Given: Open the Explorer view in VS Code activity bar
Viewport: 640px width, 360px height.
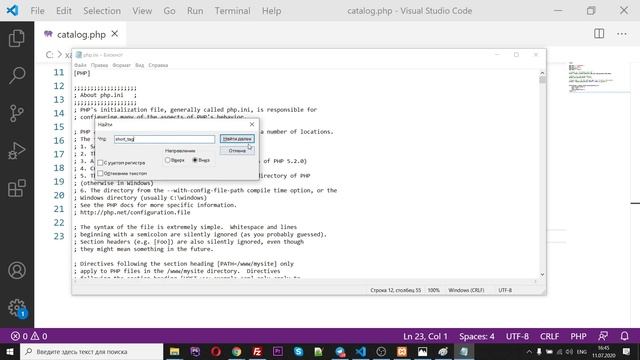Looking at the screenshot, I should coord(17,38).
